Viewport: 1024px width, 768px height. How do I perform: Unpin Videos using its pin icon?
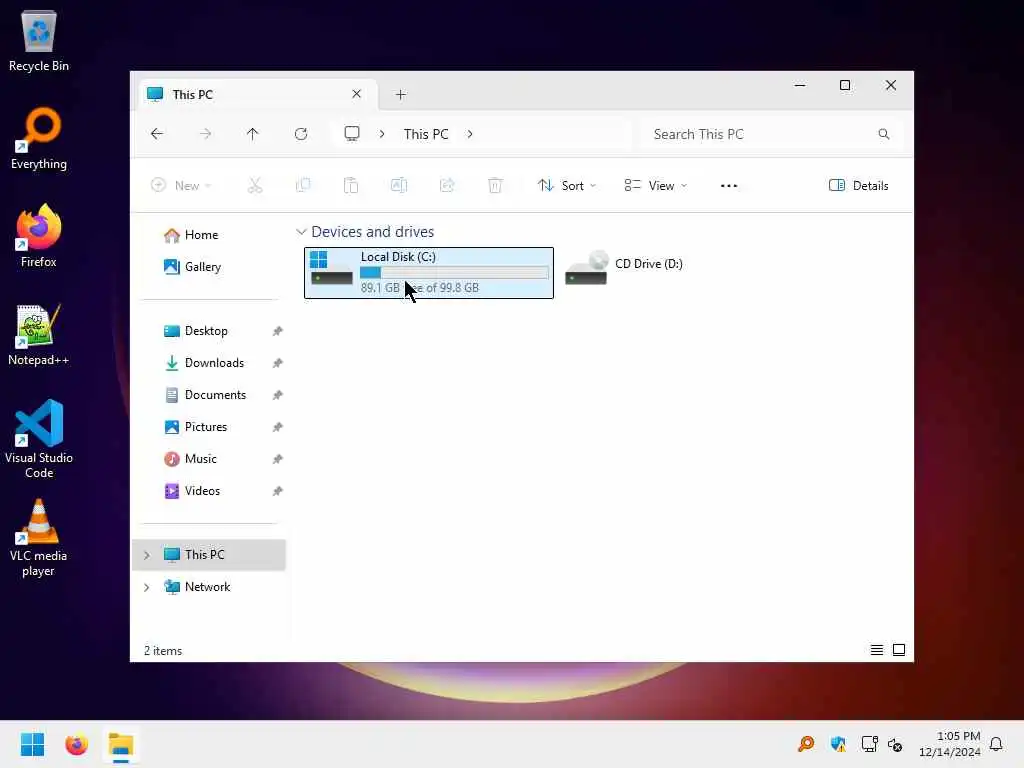(278, 491)
